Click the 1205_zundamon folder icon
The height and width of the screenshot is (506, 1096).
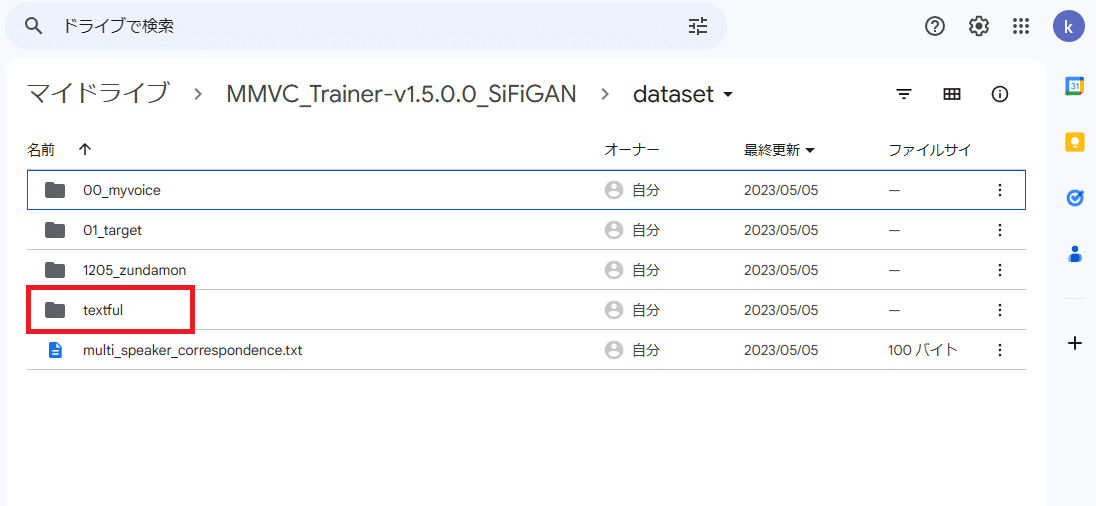tap(55, 270)
